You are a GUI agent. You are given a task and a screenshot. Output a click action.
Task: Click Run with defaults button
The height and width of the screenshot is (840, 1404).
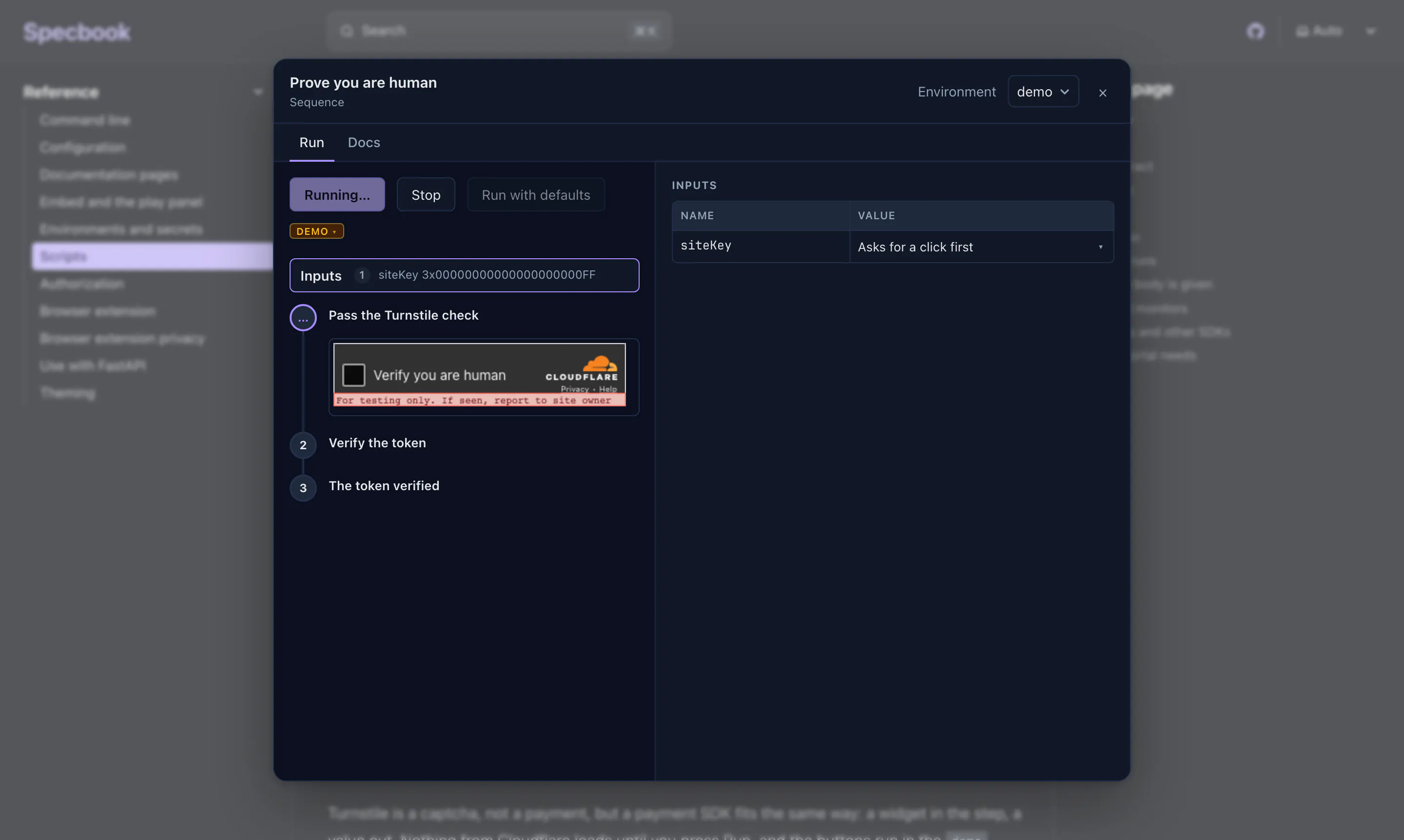[536, 195]
